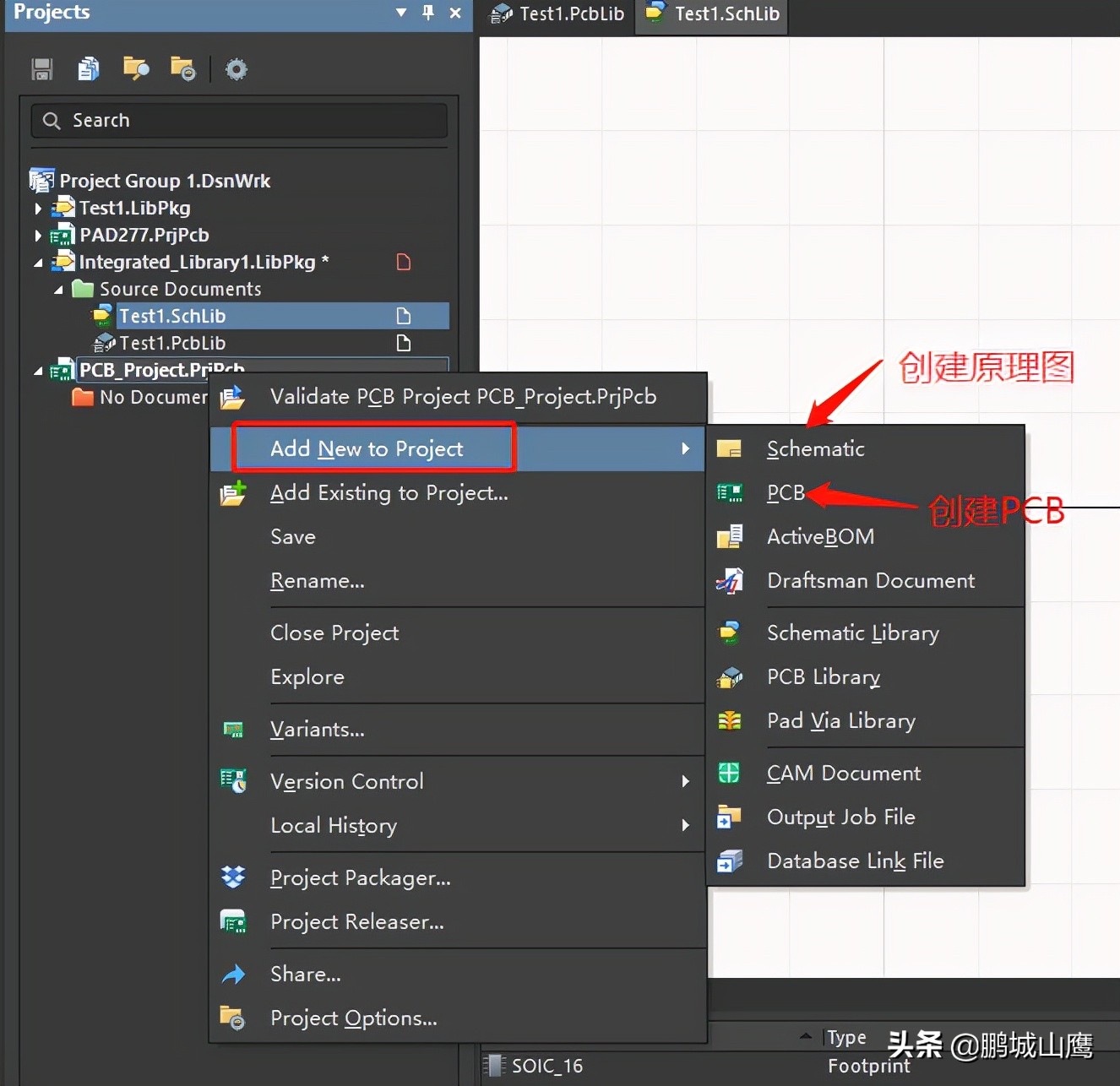1120x1086 pixels.
Task: Open the Test1.SchLib tab
Action: tap(710, 14)
